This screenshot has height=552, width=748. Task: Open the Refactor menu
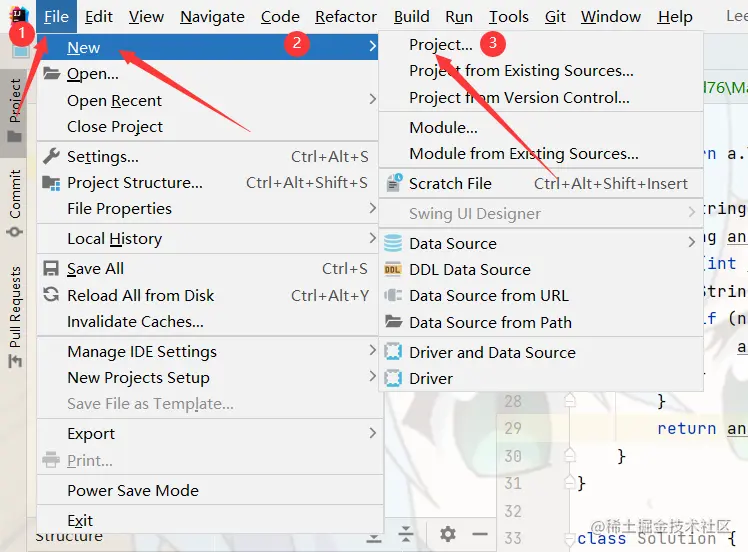tap(346, 17)
